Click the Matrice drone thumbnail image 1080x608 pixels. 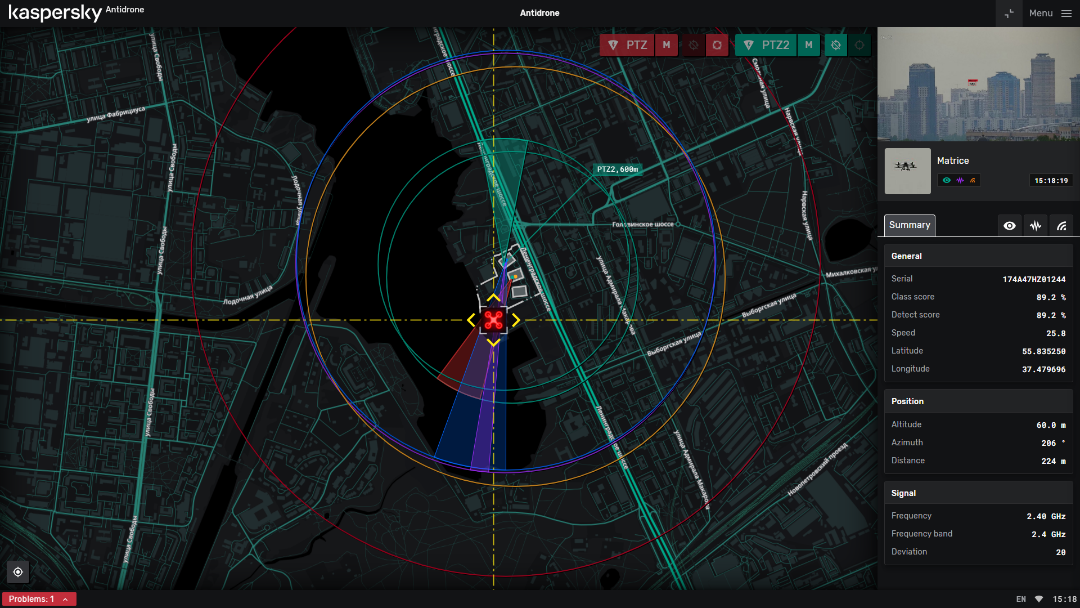point(907,170)
